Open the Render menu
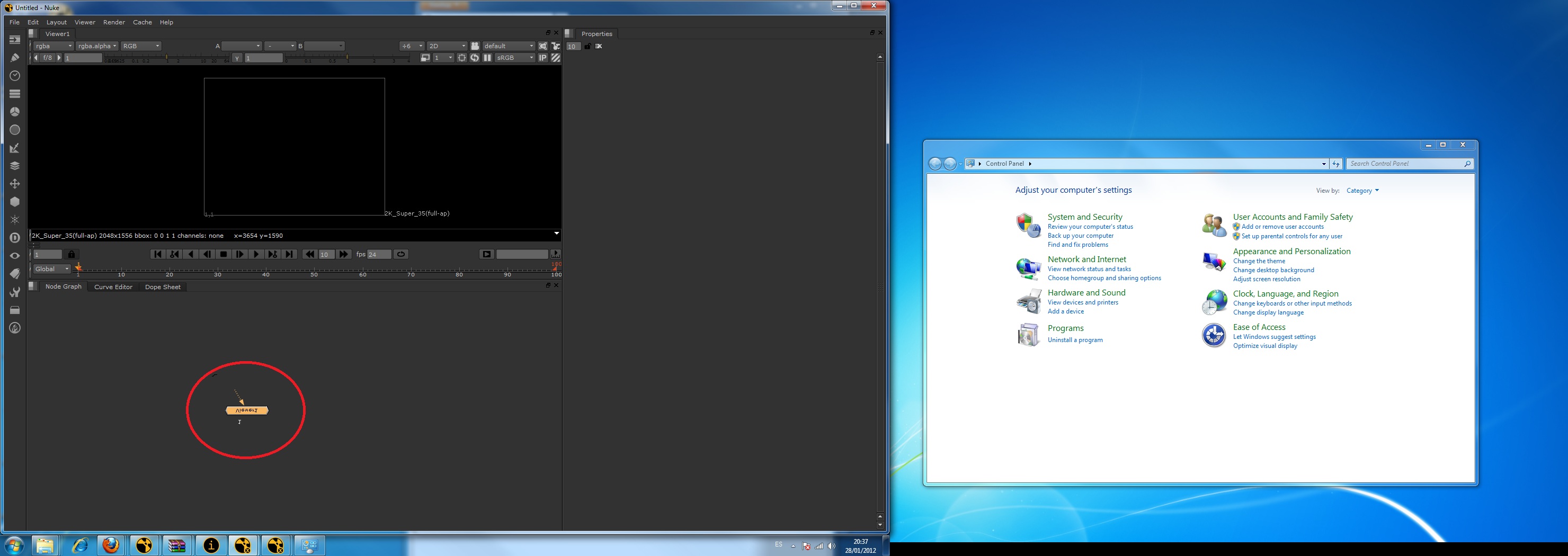Screen dimensions: 1568x556 tap(114, 23)
